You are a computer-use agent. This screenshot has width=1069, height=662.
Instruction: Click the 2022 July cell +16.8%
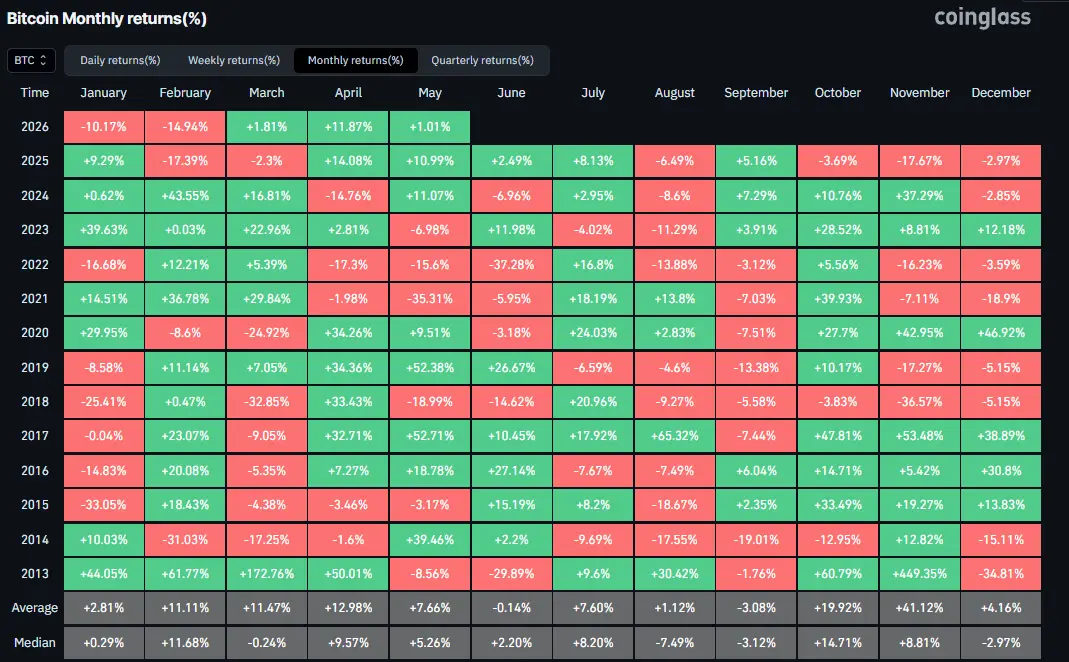593,265
